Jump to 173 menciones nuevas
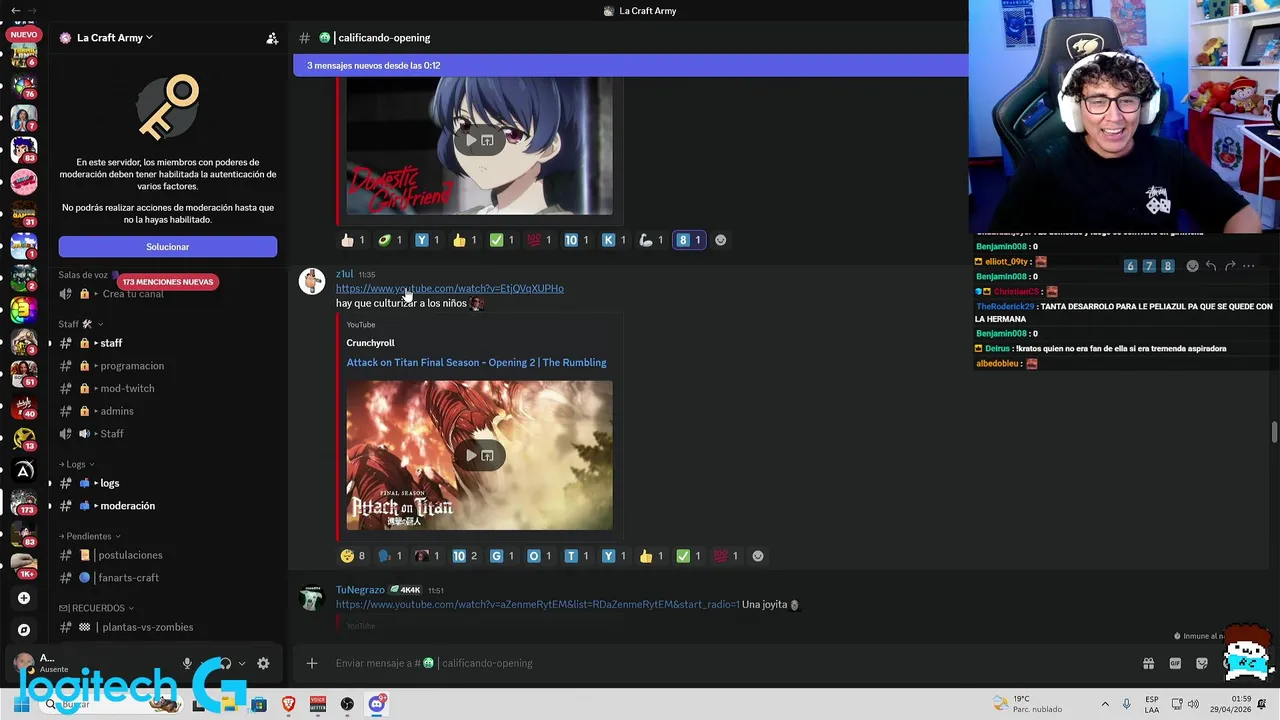Screen dimensions: 1280x720 (x=168, y=282)
